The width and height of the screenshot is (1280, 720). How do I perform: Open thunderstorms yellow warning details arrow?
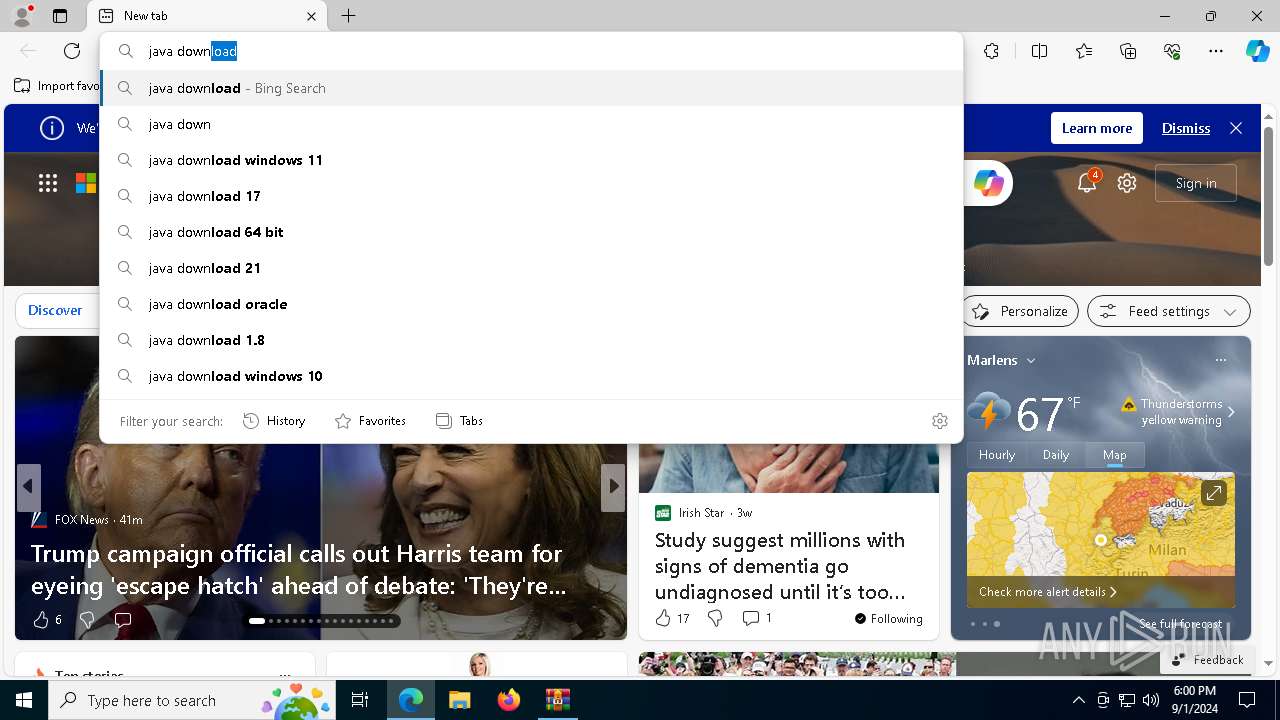click(x=1230, y=412)
